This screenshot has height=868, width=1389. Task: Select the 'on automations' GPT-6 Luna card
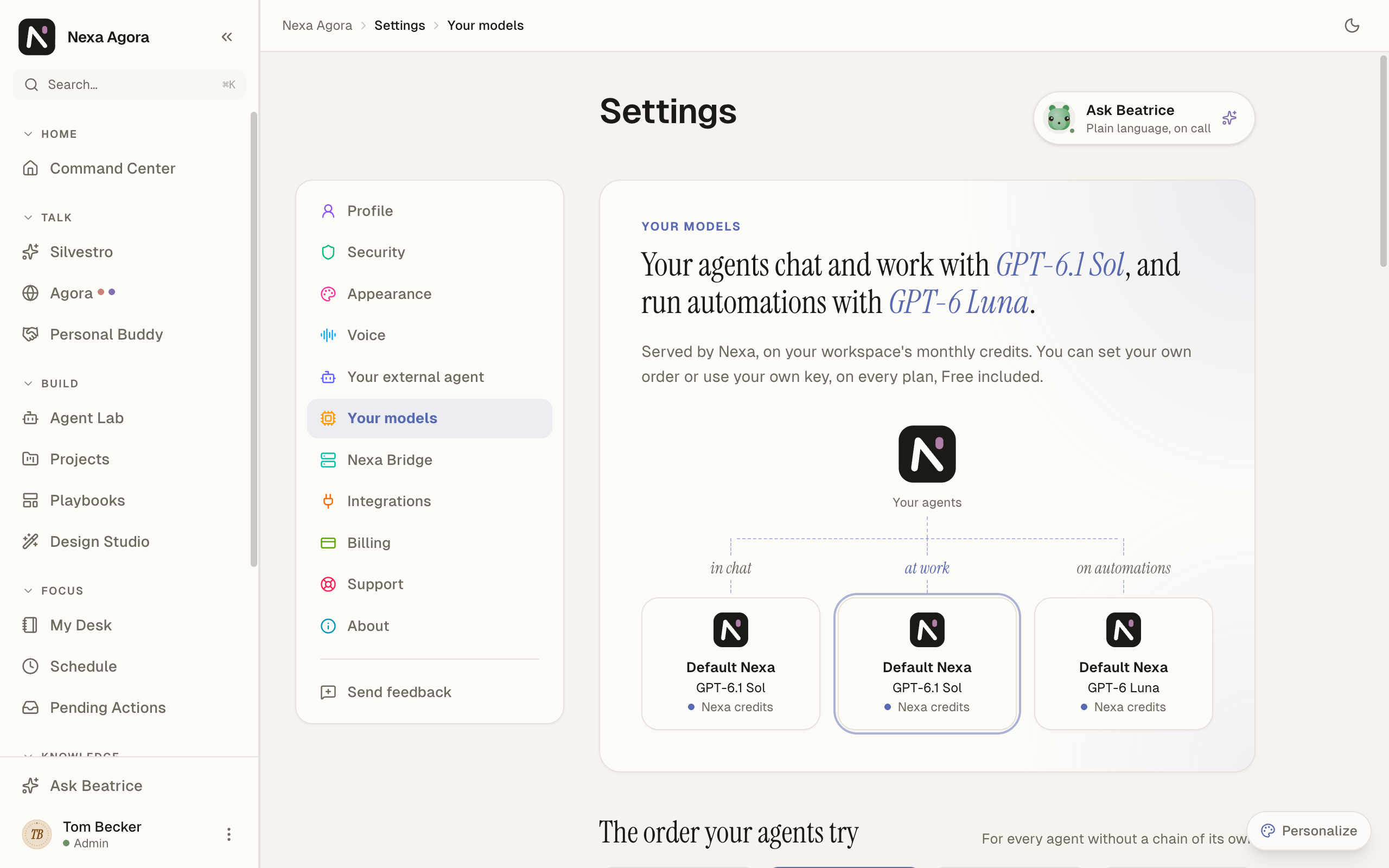1123,663
